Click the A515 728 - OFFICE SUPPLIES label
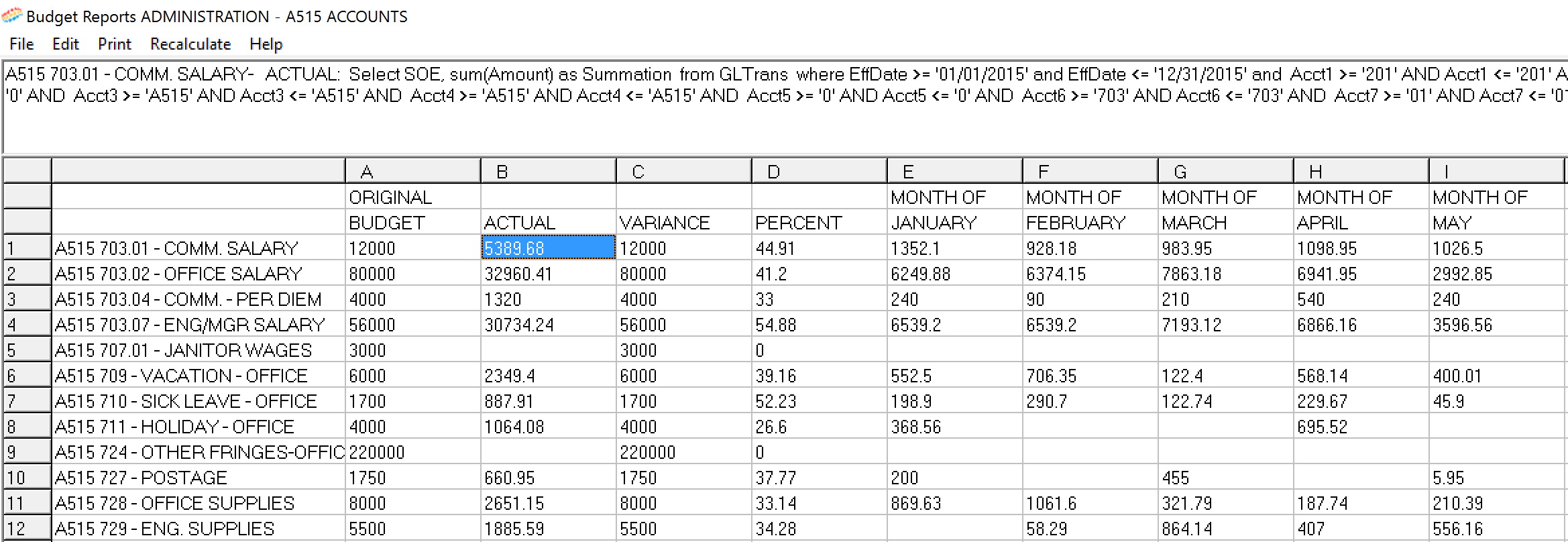Image resolution: width=1568 pixels, height=542 pixels. click(199, 502)
